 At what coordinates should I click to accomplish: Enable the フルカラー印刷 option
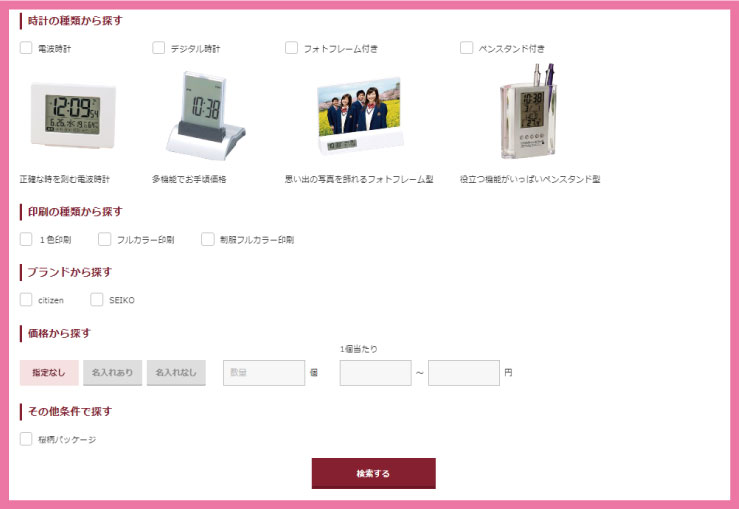coord(104,239)
